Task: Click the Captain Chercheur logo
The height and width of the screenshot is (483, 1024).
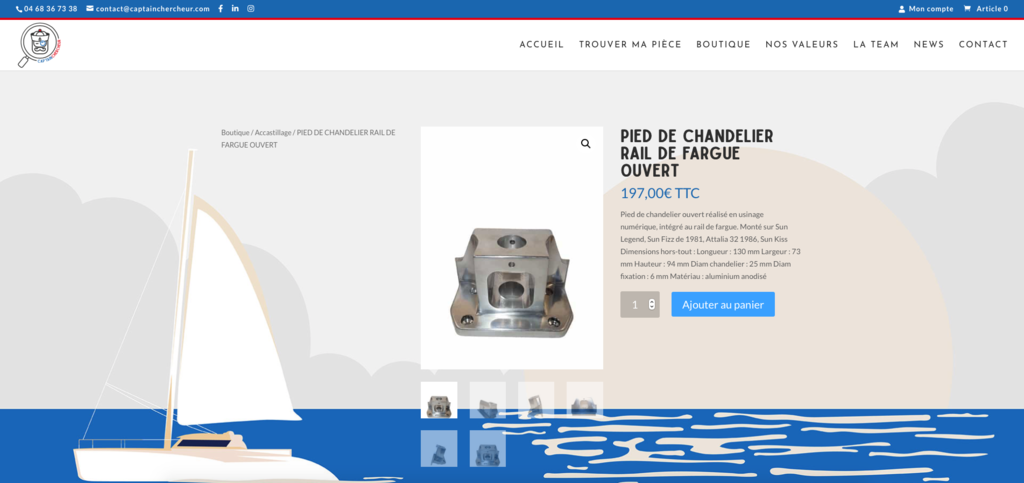Action: pos(40,45)
